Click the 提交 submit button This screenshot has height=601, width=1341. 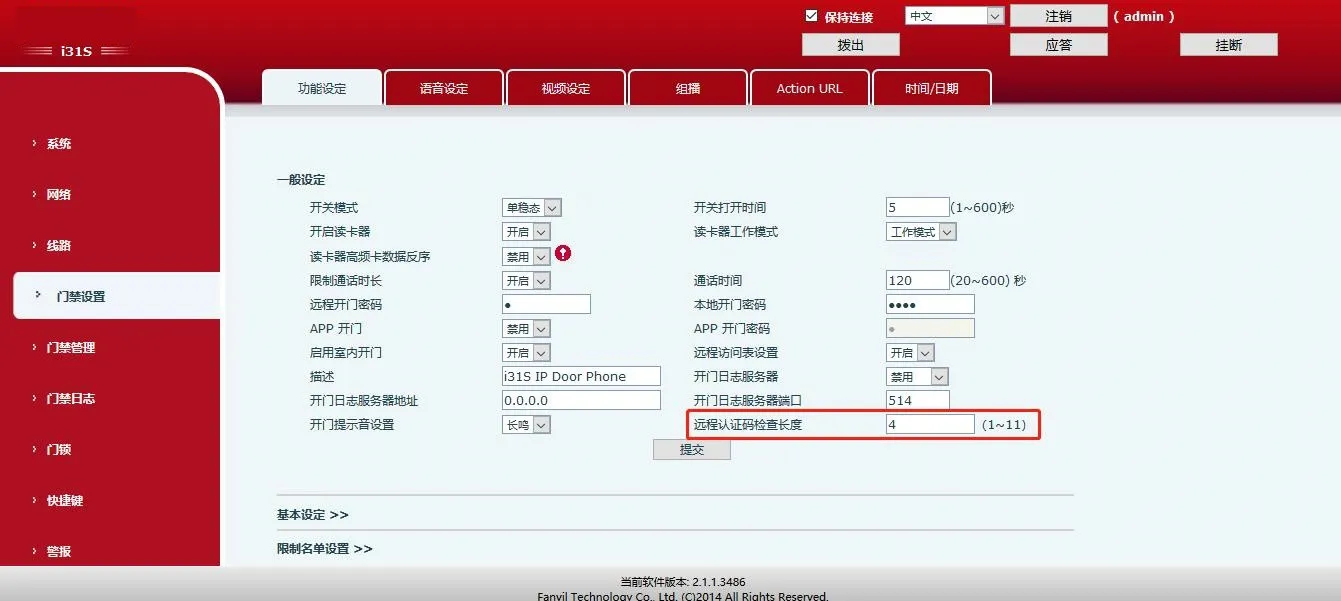(692, 449)
